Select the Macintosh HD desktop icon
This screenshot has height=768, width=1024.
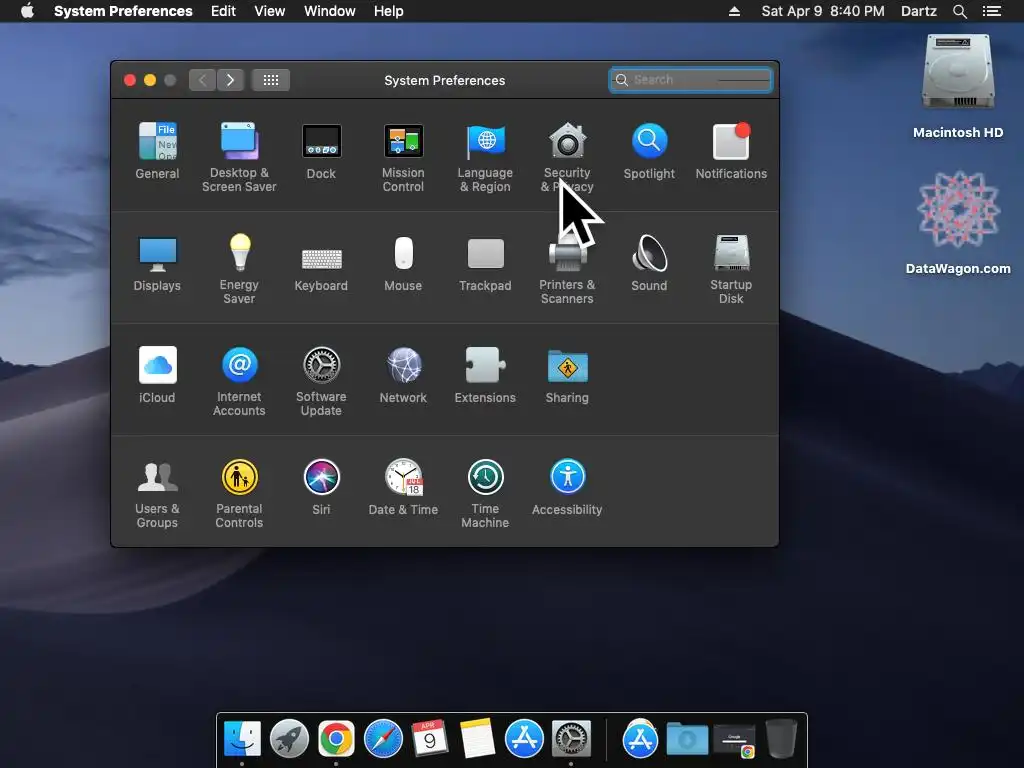[x=958, y=86]
